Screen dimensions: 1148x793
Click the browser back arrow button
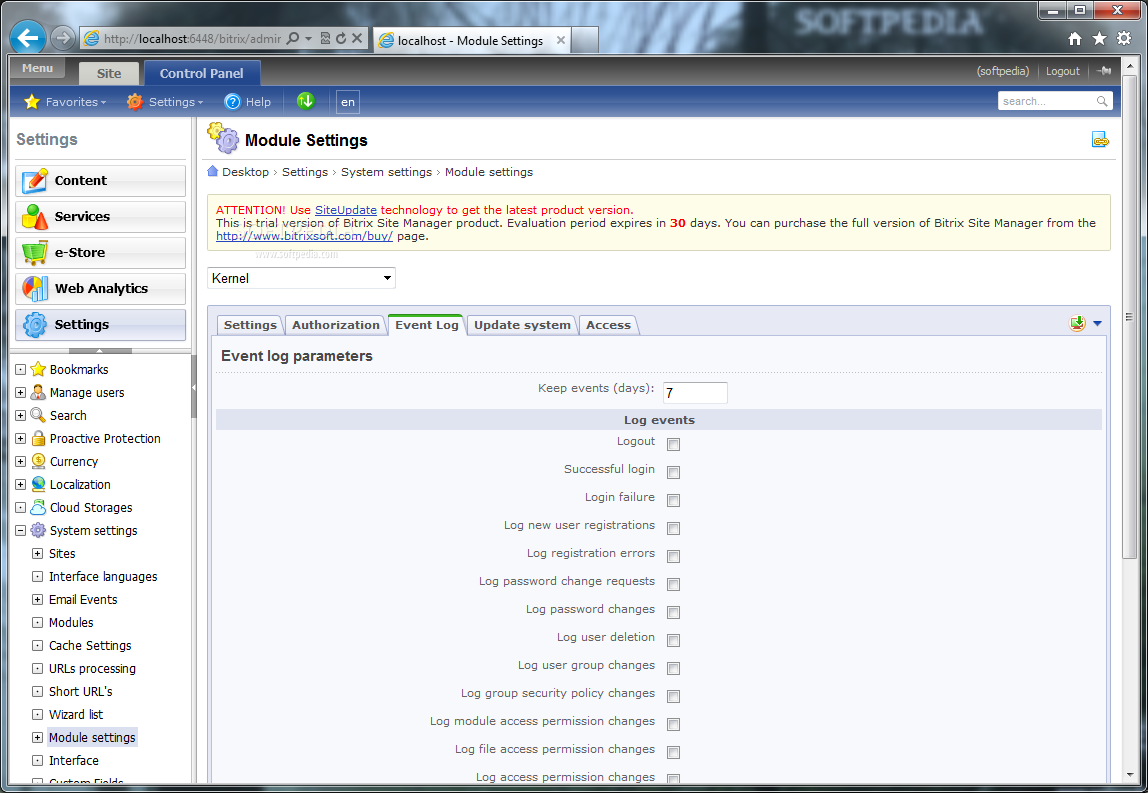pos(29,38)
